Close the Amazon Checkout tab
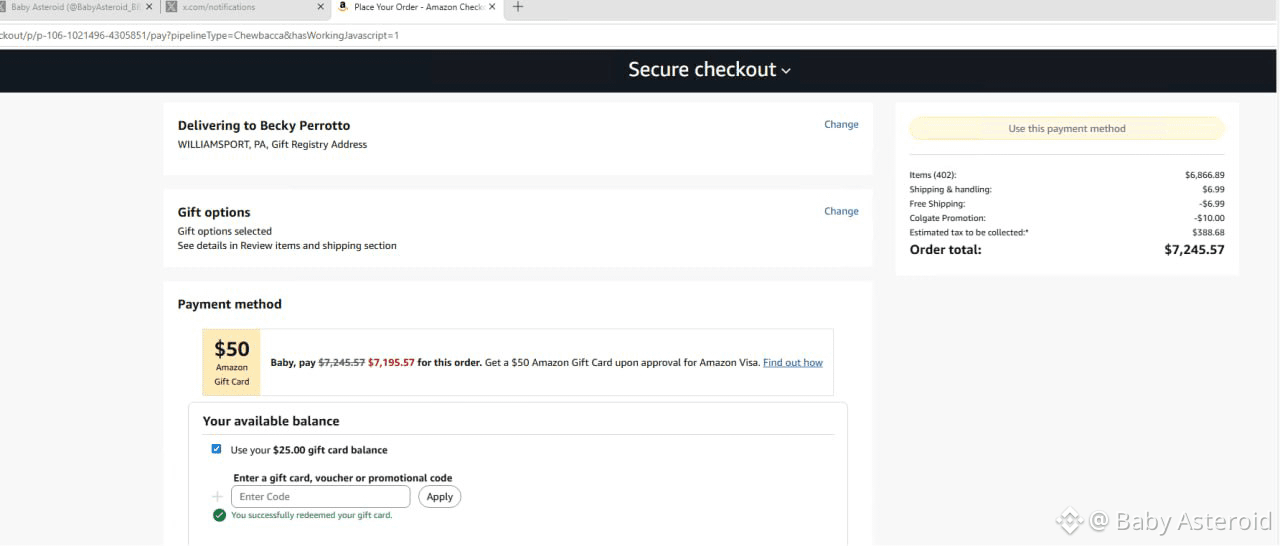The height and width of the screenshot is (546, 1280). click(x=492, y=7)
